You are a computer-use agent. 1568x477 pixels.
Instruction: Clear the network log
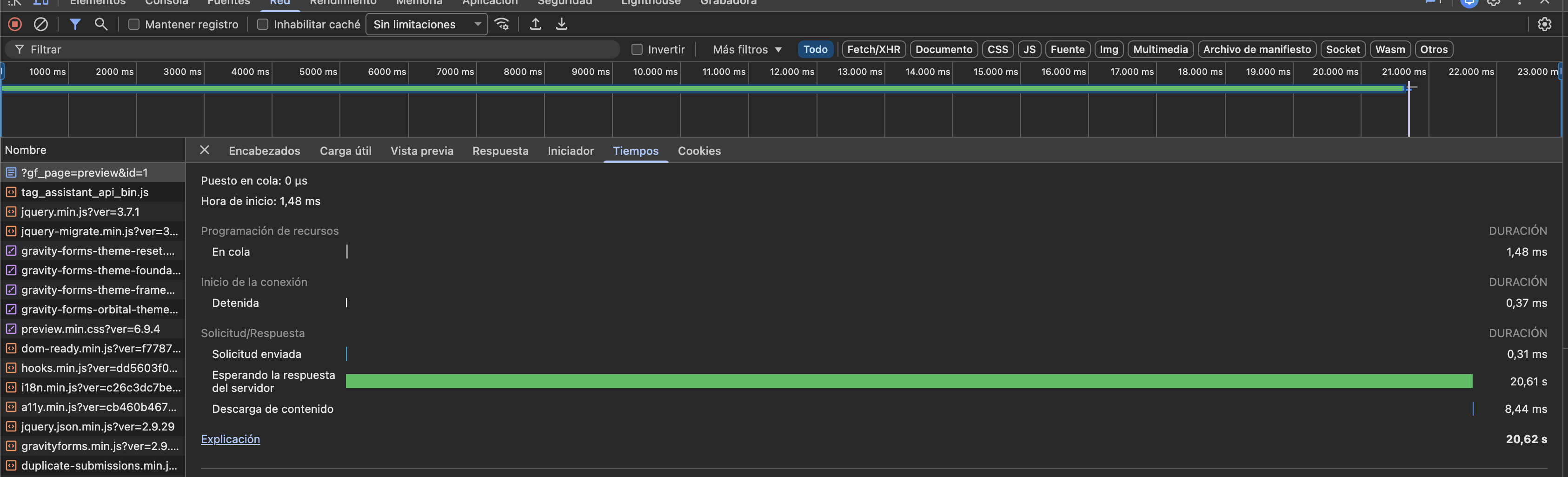point(41,24)
